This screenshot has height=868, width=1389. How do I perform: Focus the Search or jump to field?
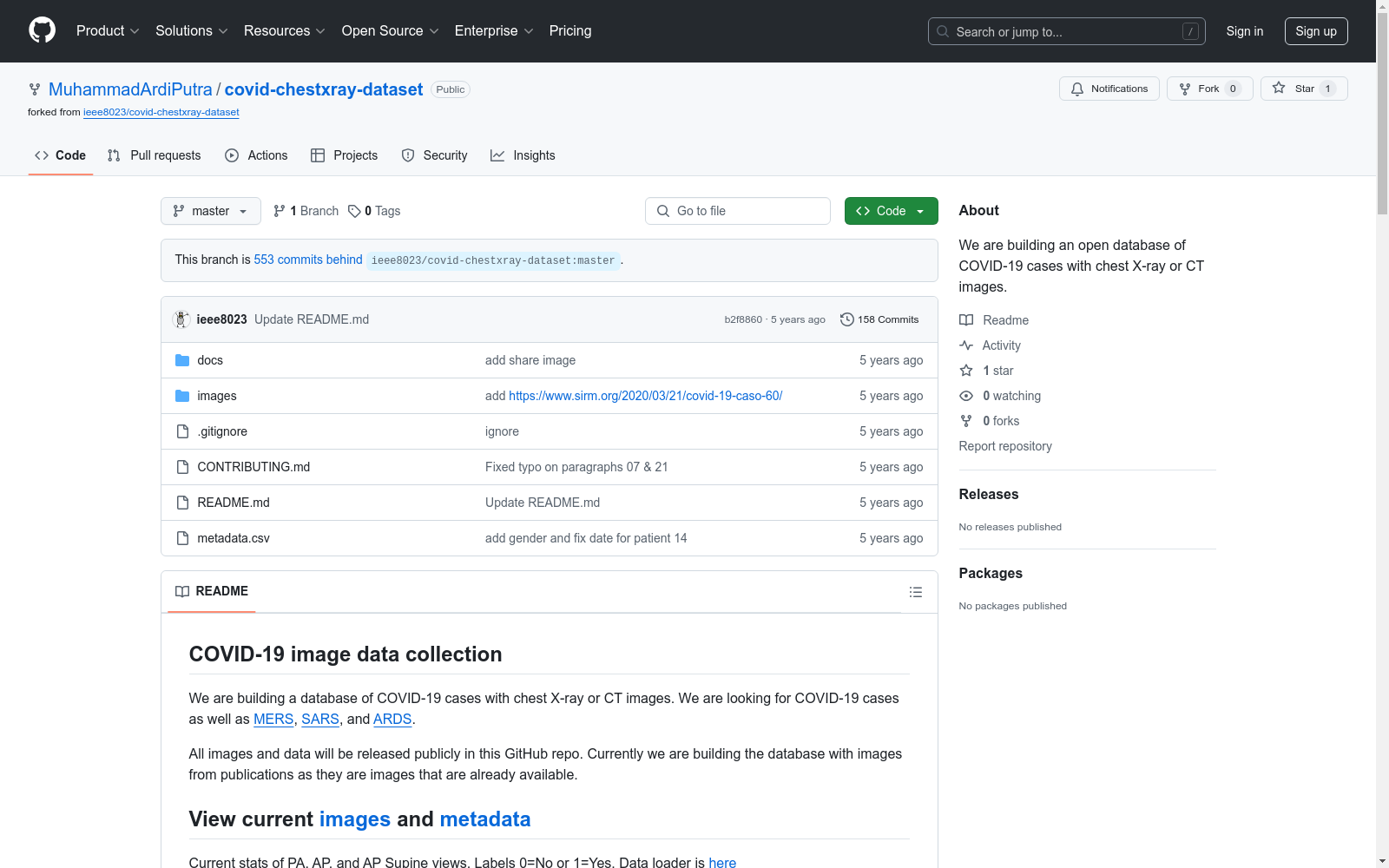point(1067,31)
